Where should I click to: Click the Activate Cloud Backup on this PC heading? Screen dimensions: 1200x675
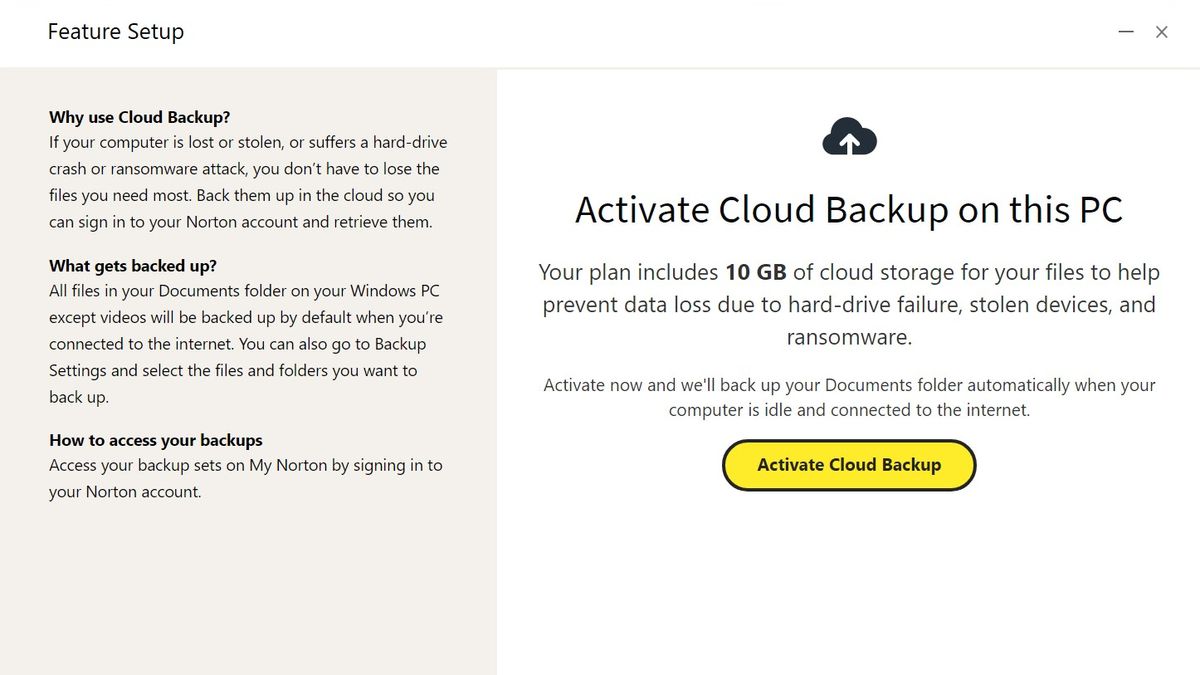click(x=849, y=210)
